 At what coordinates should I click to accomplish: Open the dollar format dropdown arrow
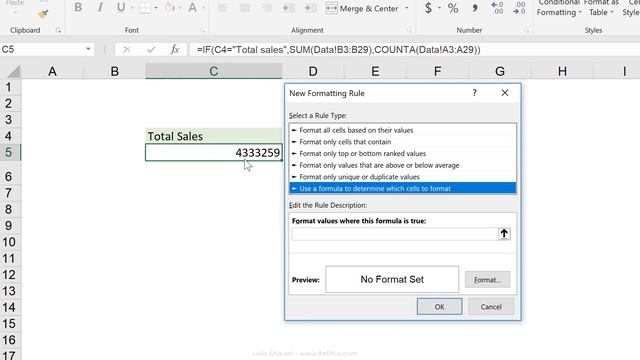point(440,8)
